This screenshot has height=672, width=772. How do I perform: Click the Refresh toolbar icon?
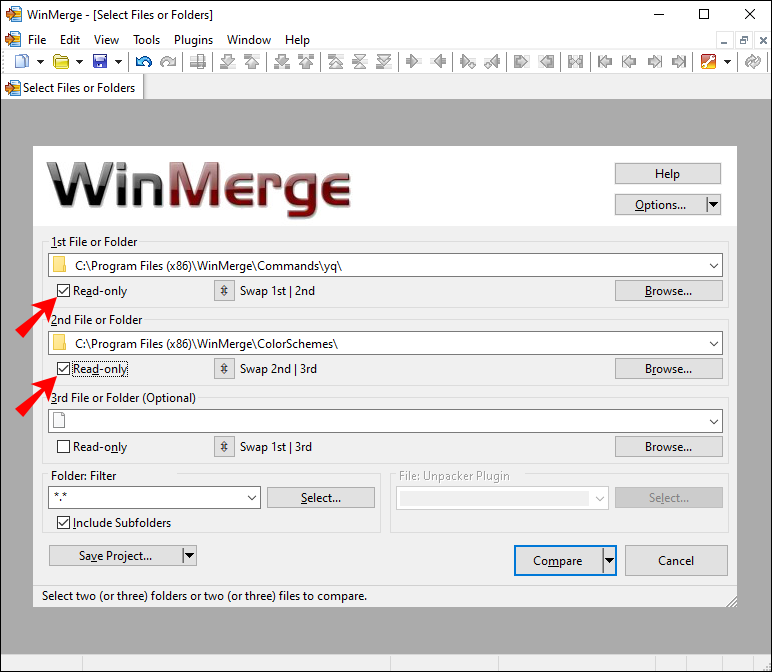click(752, 62)
